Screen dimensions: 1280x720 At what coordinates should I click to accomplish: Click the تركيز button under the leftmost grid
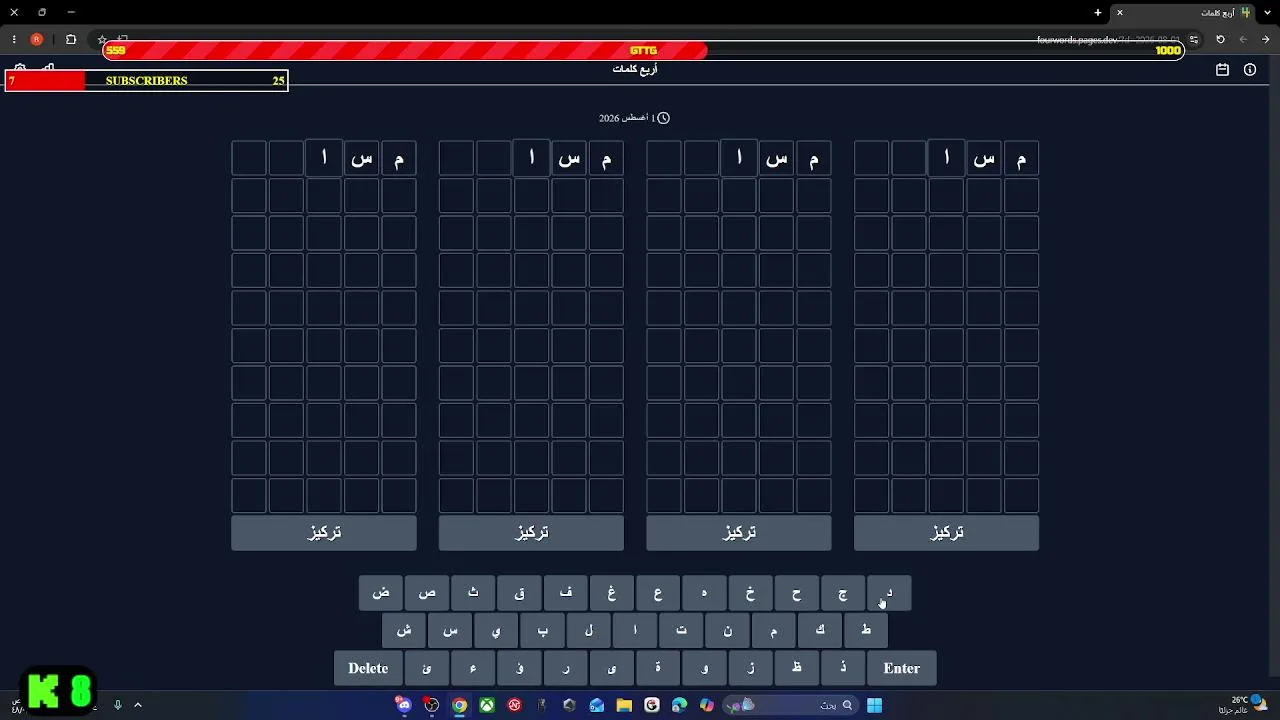(x=324, y=533)
